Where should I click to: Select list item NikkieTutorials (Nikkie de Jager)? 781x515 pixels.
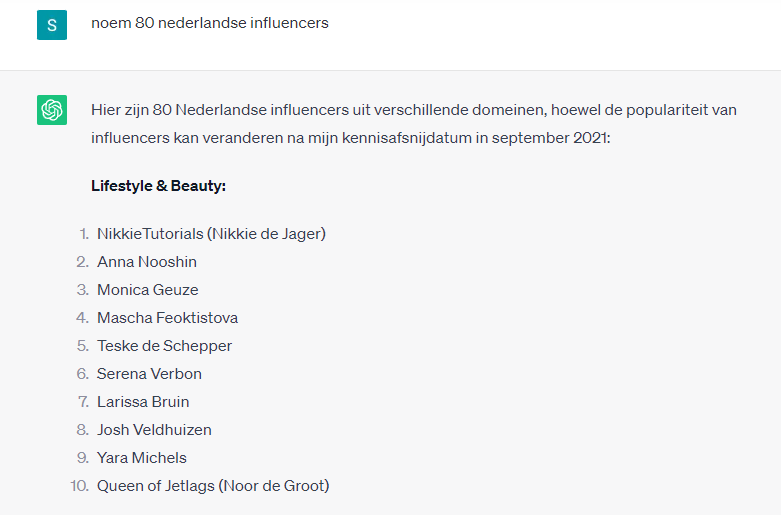click(x=211, y=234)
